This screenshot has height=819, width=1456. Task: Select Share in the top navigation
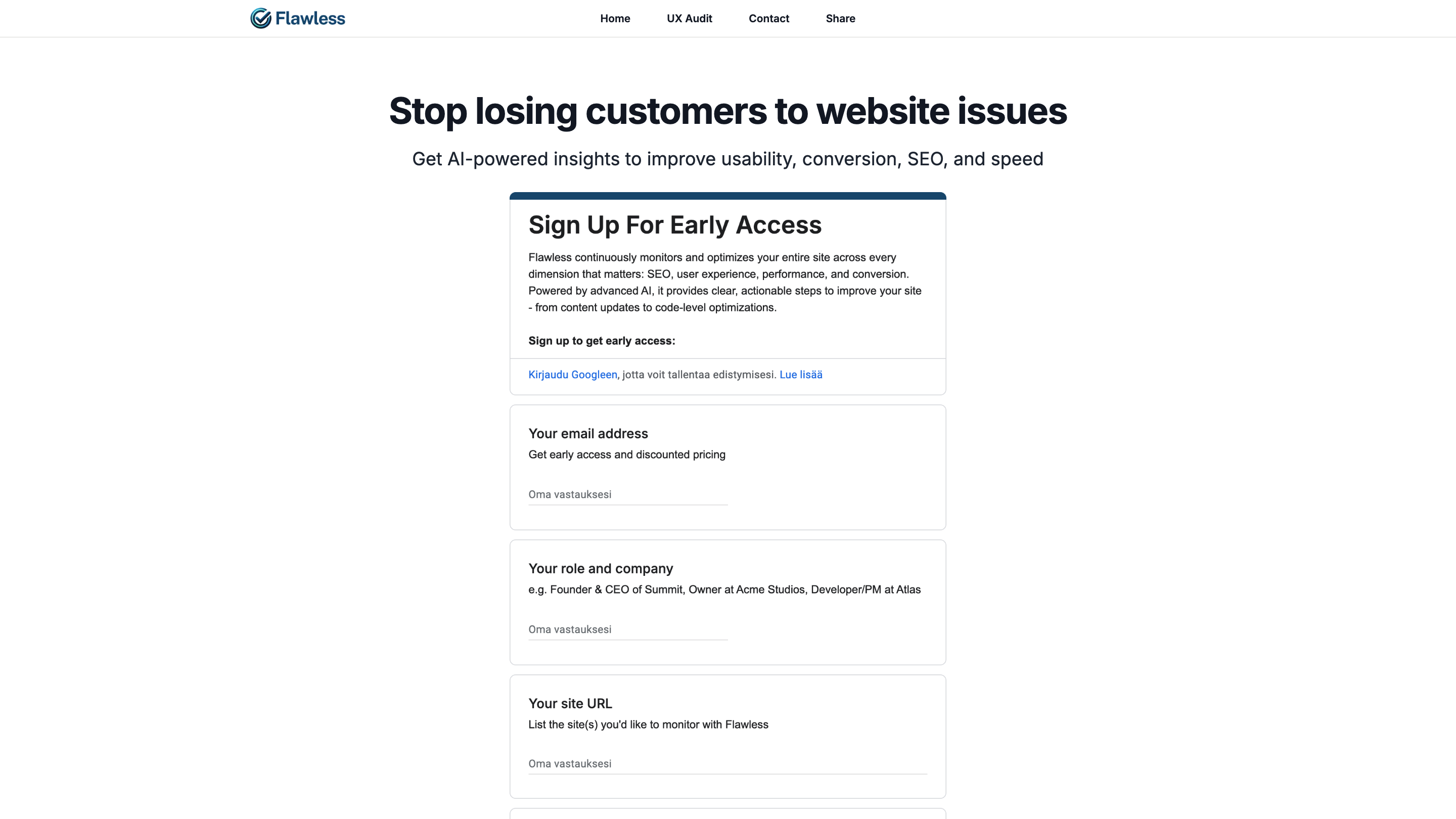click(x=840, y=19)
